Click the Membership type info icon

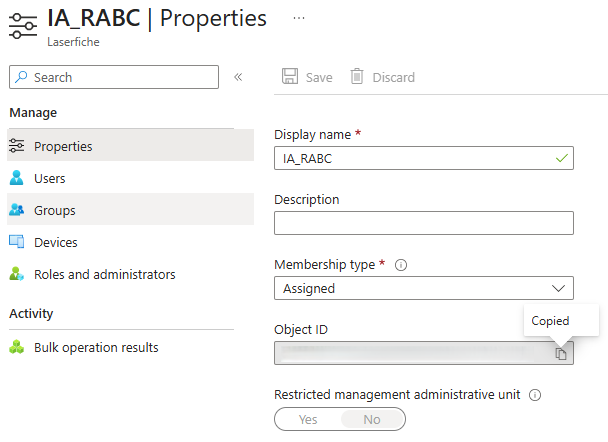(x=401, y=265)
